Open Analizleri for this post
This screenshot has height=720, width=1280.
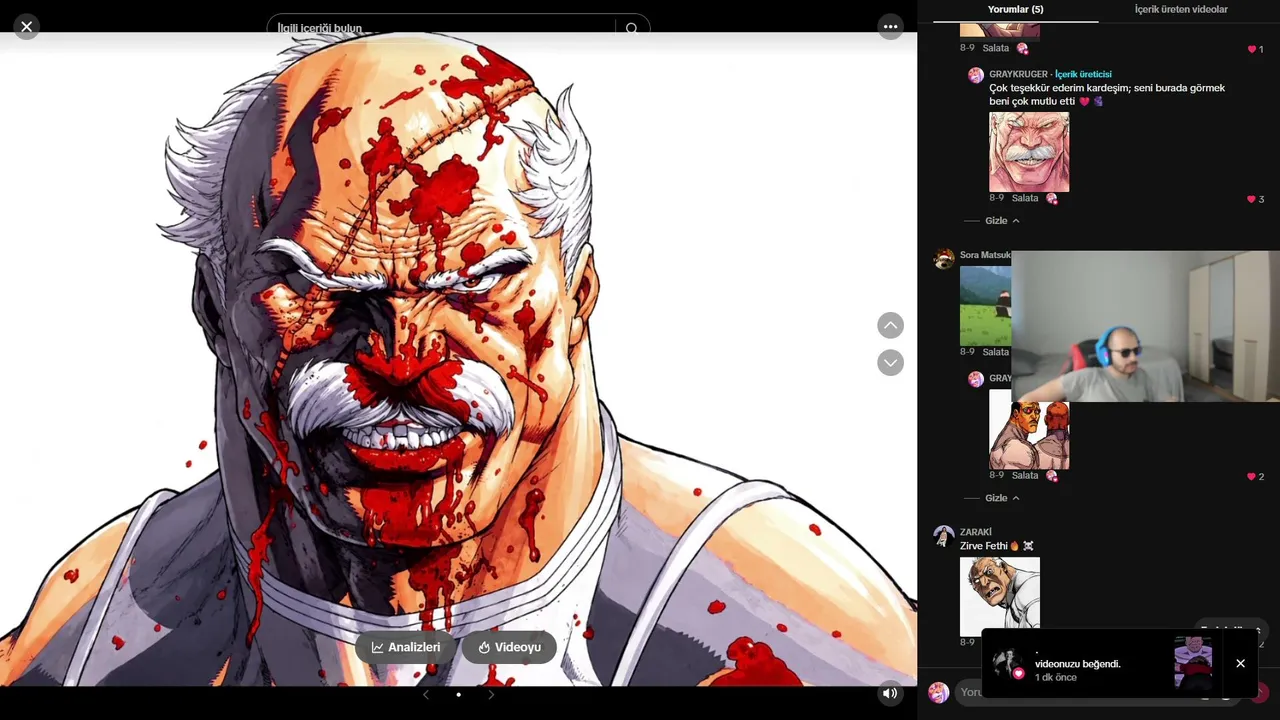tap(406, 647)
